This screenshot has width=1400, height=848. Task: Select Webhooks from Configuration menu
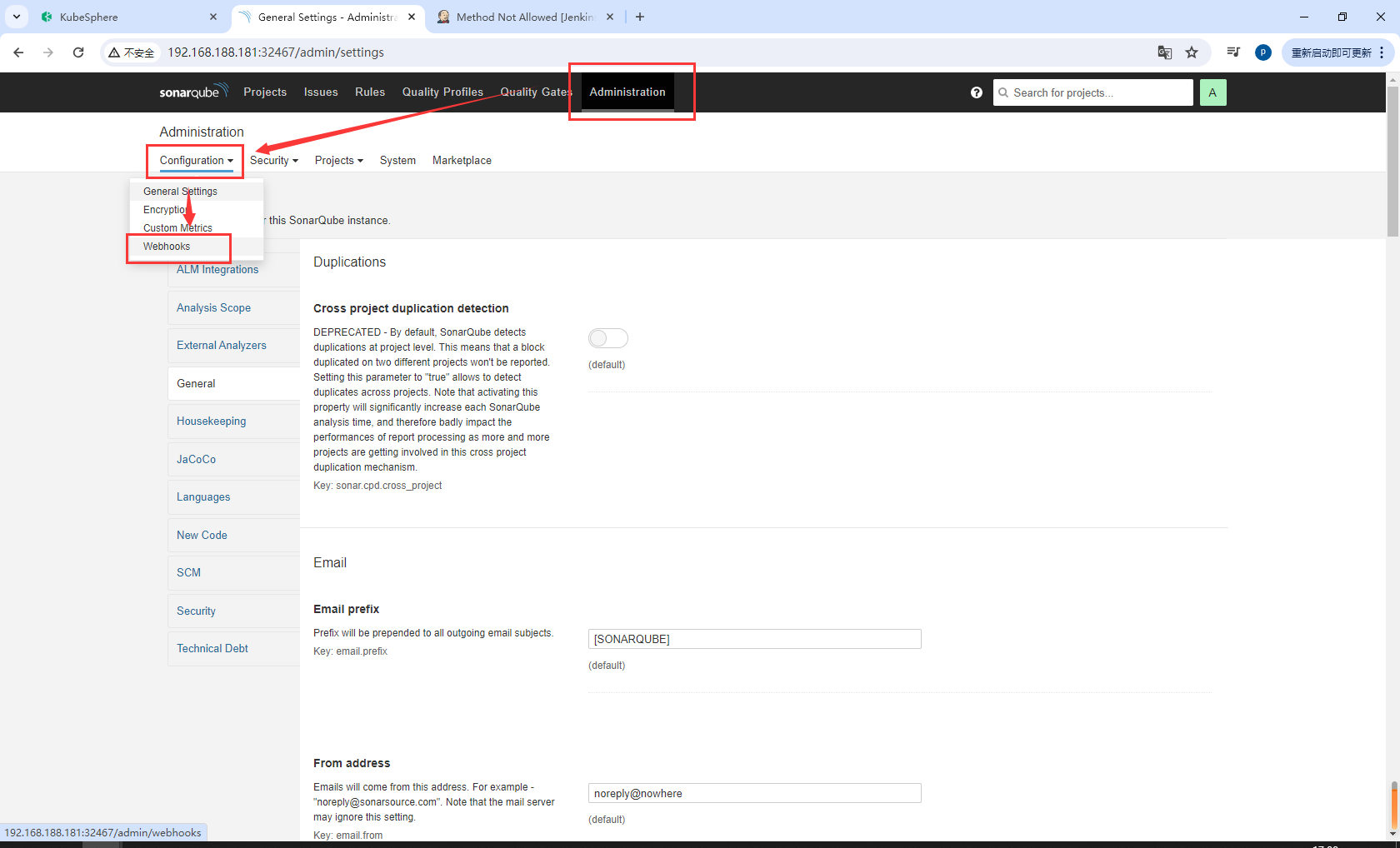pos(167,247)
